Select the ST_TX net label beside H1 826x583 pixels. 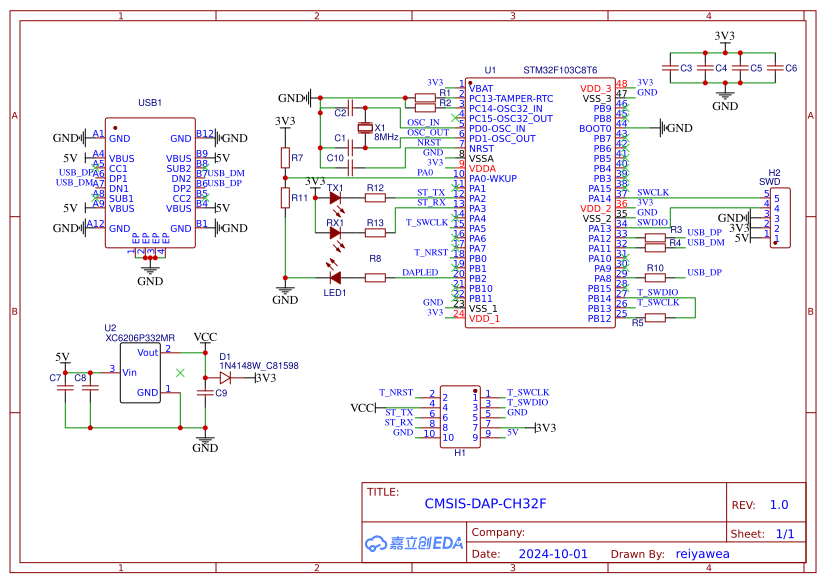pos(399,412)
